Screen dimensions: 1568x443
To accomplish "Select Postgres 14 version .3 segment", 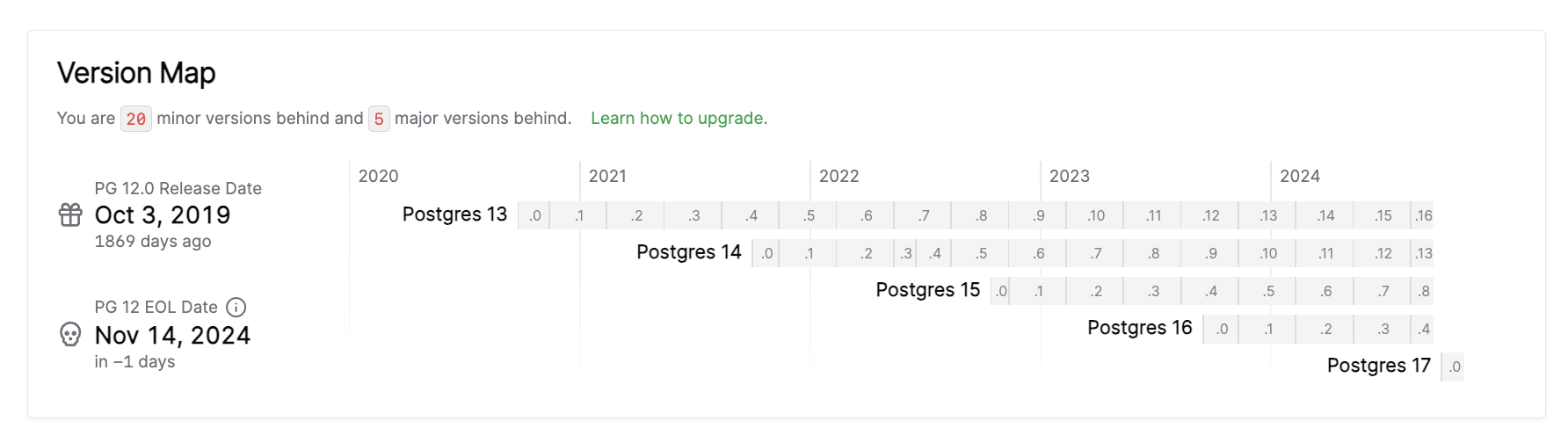I will [905, 253].
